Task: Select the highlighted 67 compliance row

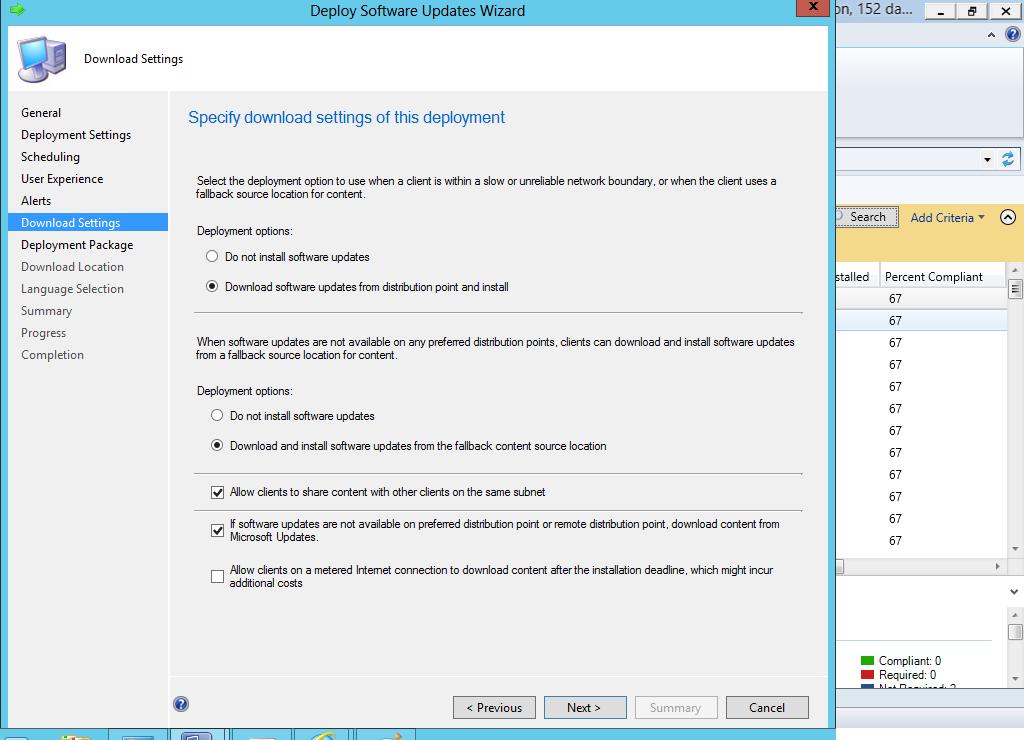Action: coord(921,320)
